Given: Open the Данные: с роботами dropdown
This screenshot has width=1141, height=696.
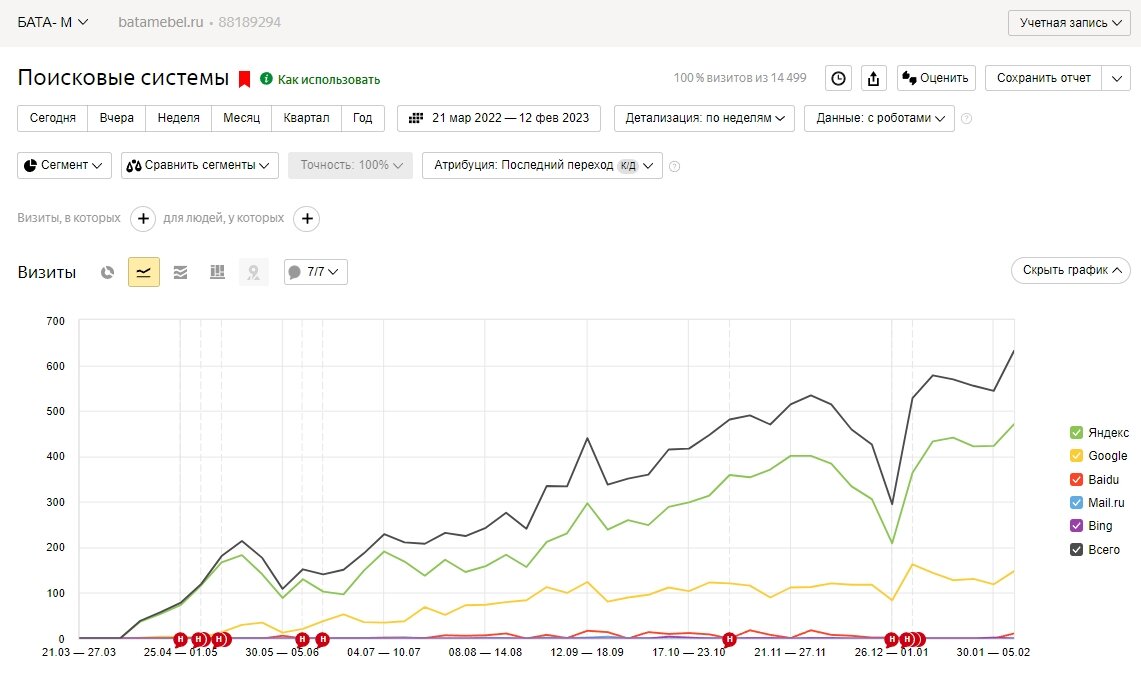Looking at the screenshot, I should point(876,117).
